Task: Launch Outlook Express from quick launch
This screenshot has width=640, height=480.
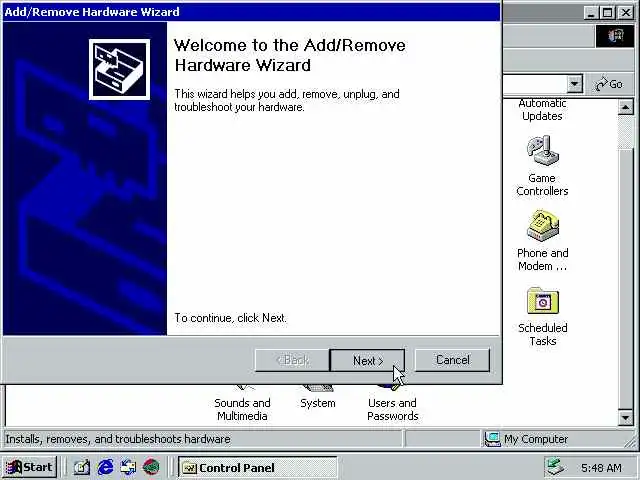Action: (x=128, y=467)
